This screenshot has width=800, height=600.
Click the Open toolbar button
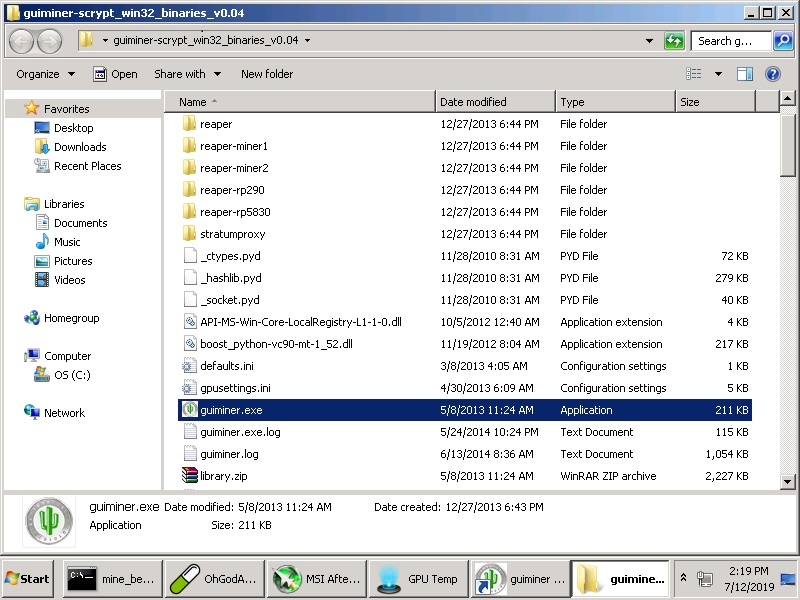click(115, 74)
